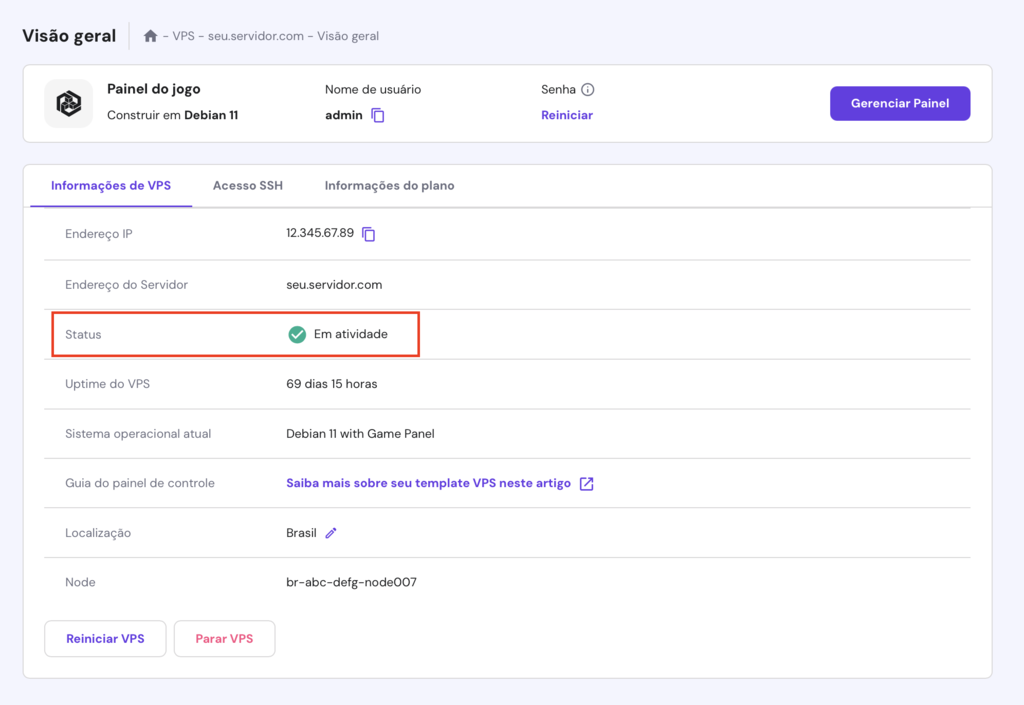Viewport: 1024px width, 705px height.
Task: Click the game panel logo icon
Action: (68, 103)
